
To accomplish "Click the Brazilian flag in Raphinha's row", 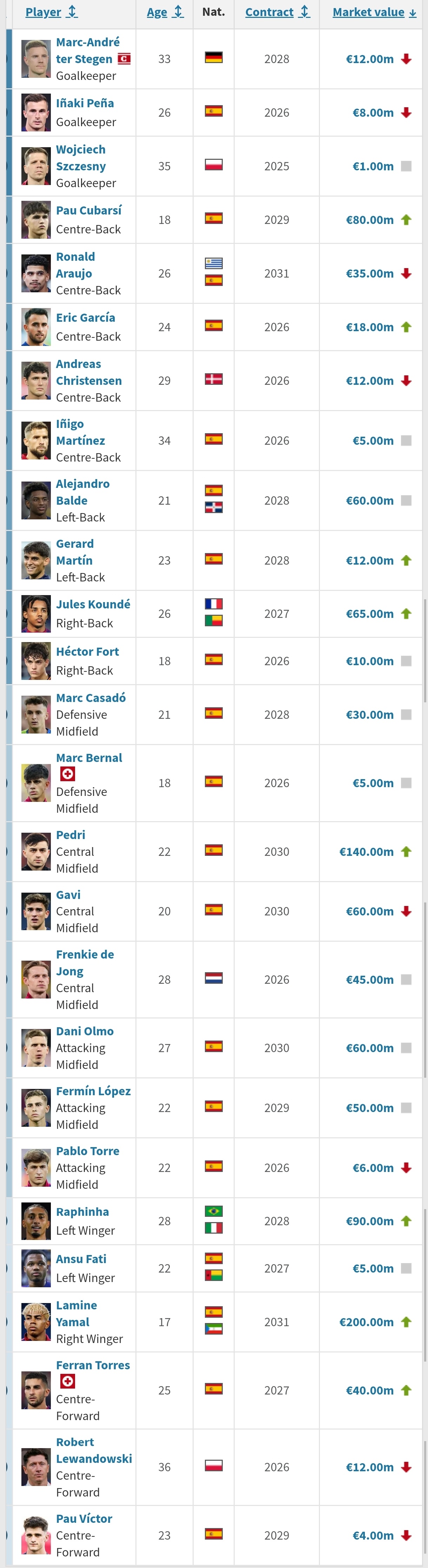I will click(213, 1211).
